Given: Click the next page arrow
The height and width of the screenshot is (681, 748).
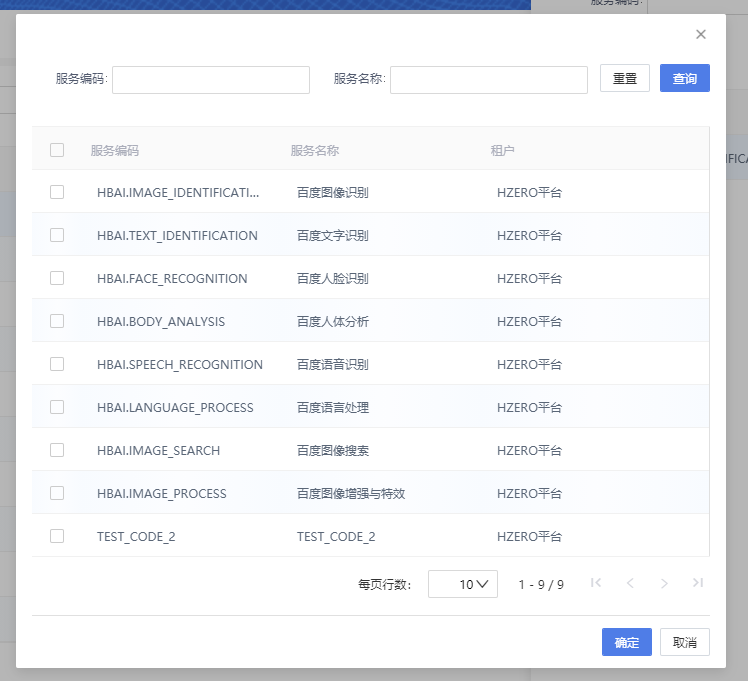Looking at the screenshot, I should tap(664, 583).
